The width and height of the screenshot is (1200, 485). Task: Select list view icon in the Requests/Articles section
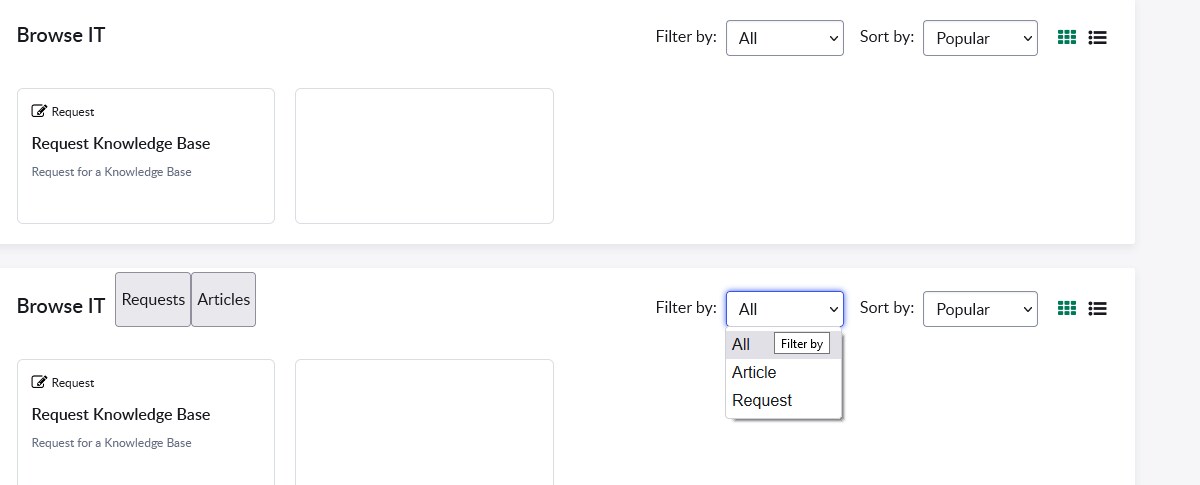[1097, 309]
